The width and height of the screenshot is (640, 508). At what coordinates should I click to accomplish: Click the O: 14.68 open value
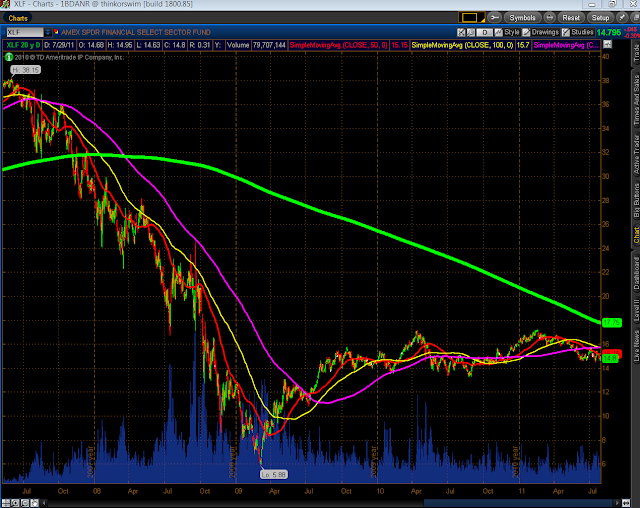point(91,45)
